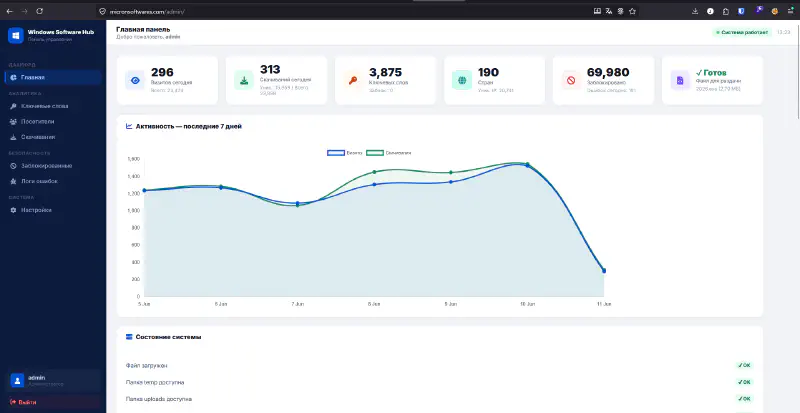Click the browser address bar URL
The image size is (800, 413).
pyautogui.click(x=147, y=11)
